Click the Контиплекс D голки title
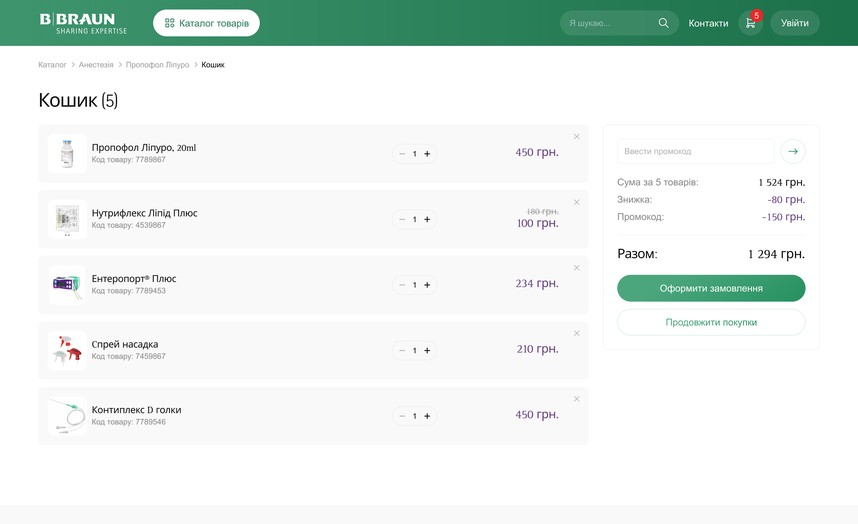 136,410
